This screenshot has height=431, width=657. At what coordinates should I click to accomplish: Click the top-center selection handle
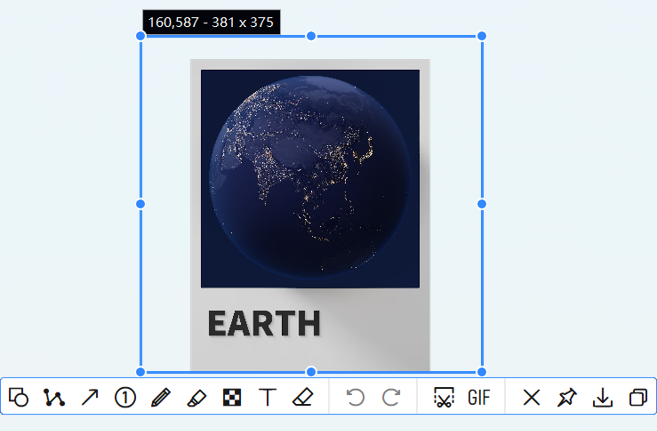pyautogui.click(x=311, y=36)
